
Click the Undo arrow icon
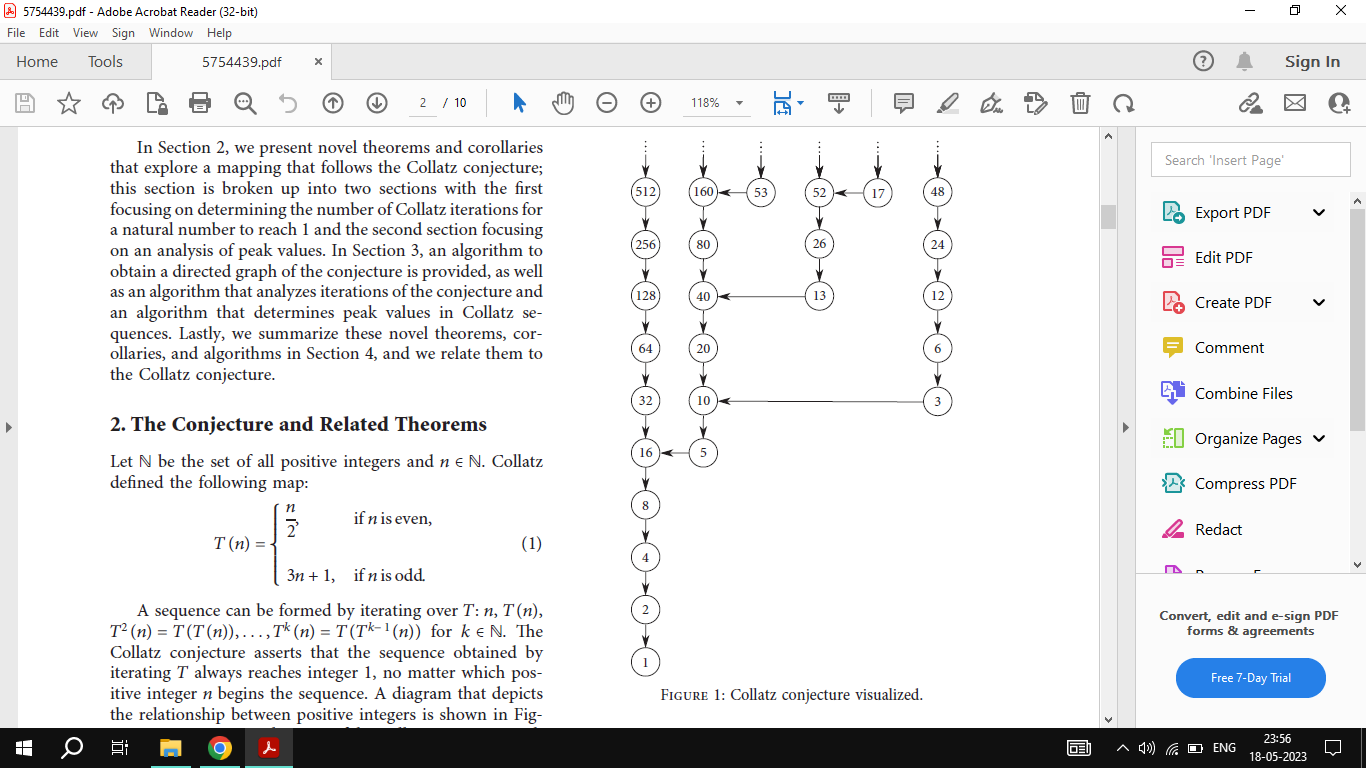pos(288,103)
